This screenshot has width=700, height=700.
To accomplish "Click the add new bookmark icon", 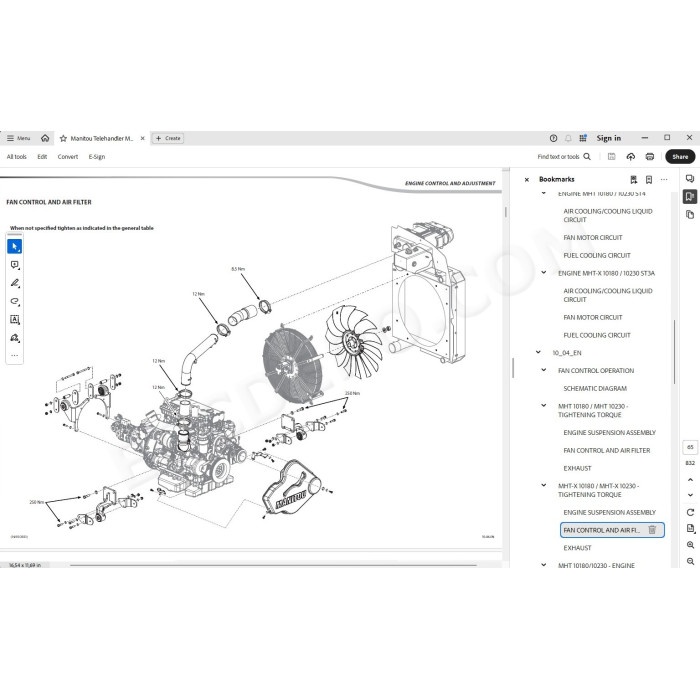I will click(649, 179).
